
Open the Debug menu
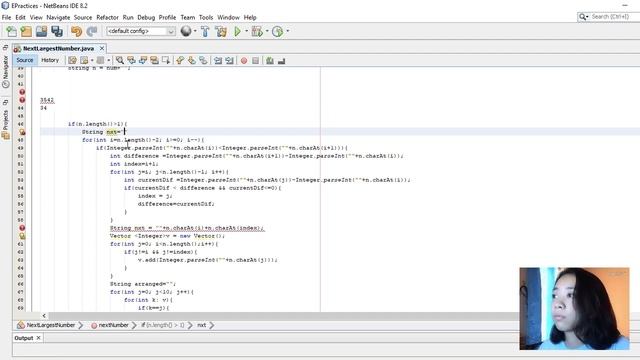point(146,18)
